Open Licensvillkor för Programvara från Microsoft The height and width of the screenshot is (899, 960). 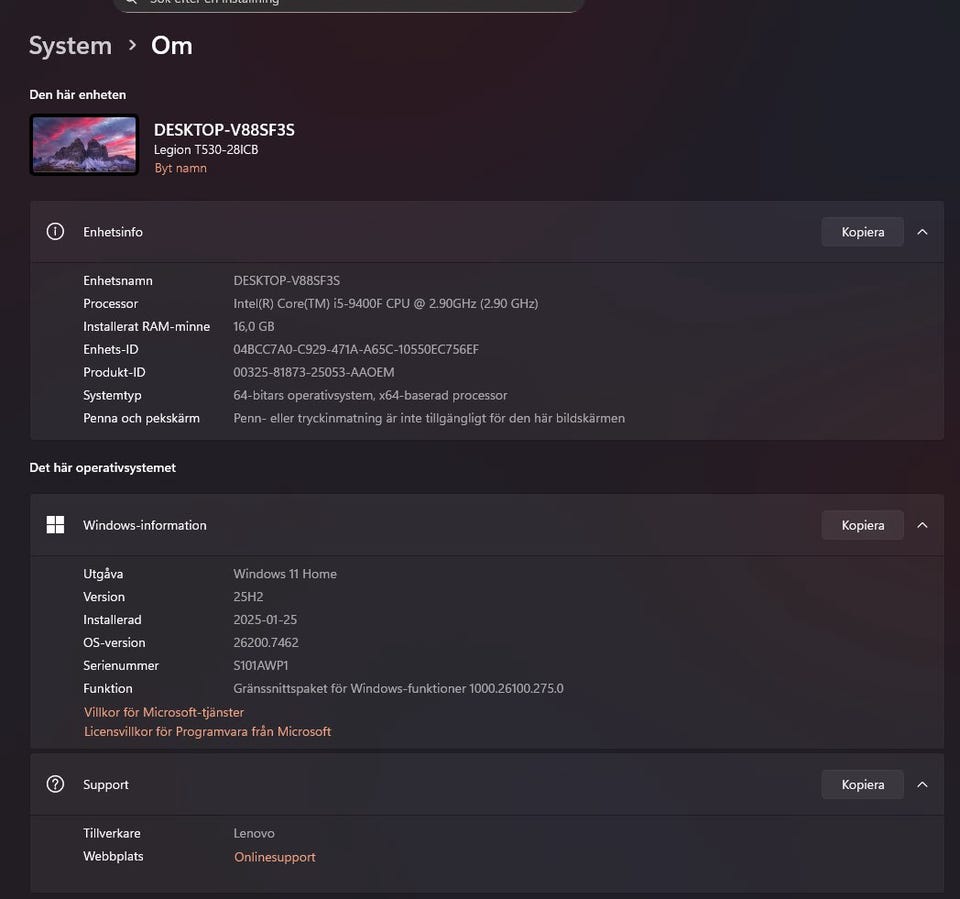(x=208, y=731)
